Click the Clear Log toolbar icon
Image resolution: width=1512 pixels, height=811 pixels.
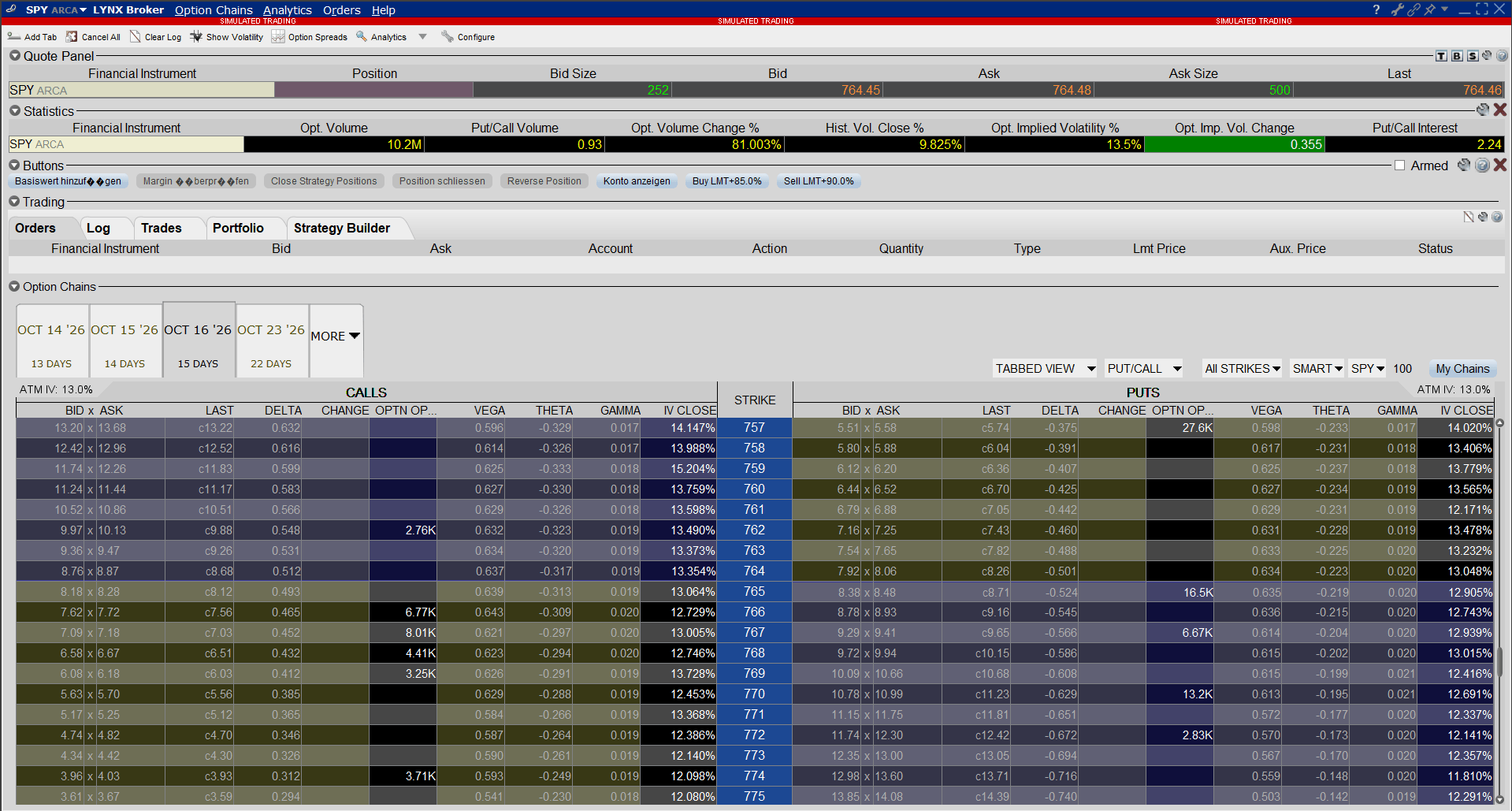pos(135,37)
